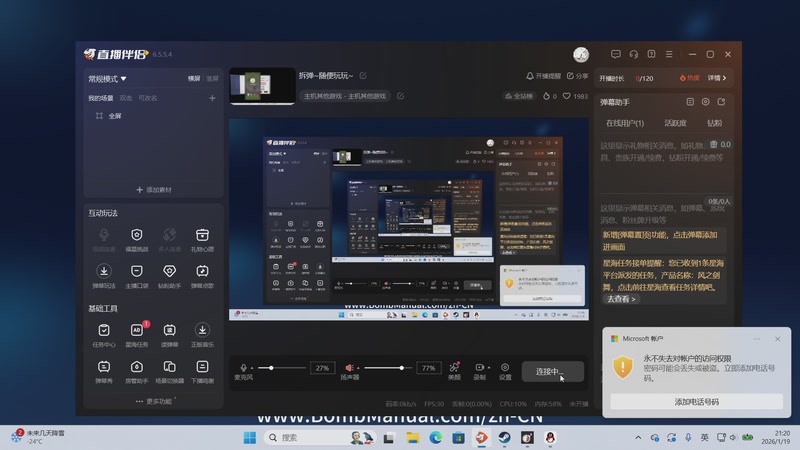Click the 添加电话号码 button
This screenshot has height=450, width=800.
point(696,402)
